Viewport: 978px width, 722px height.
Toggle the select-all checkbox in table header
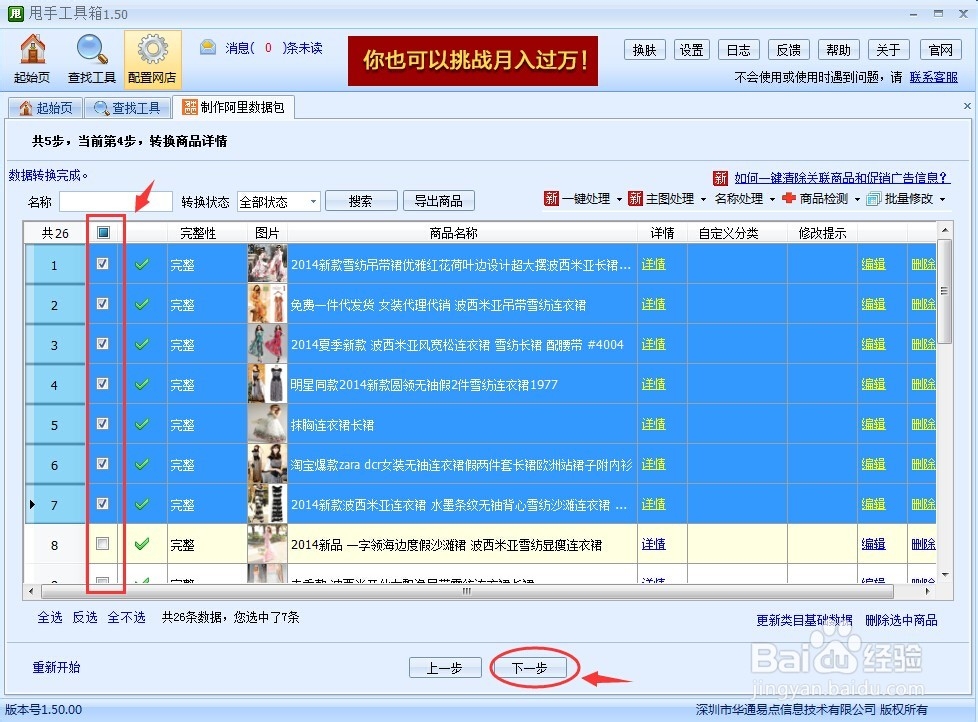pos(104,232)
